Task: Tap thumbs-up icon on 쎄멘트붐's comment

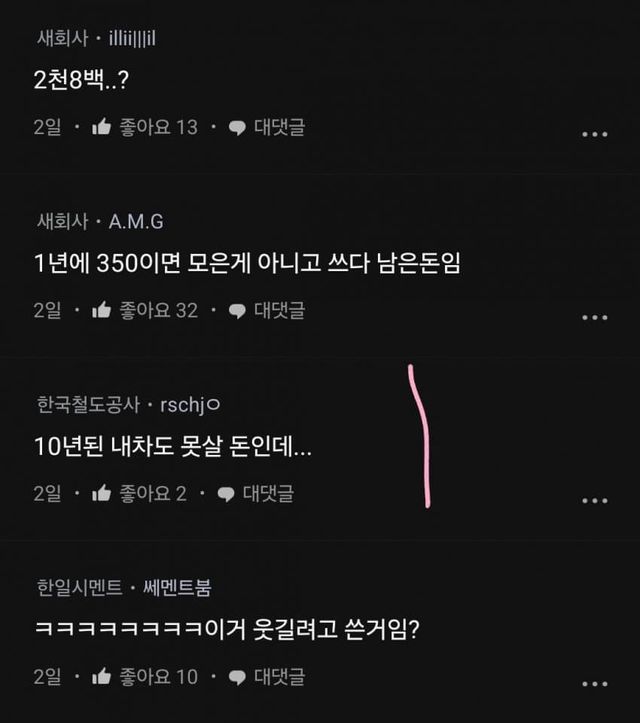Action: click(101, 676)
